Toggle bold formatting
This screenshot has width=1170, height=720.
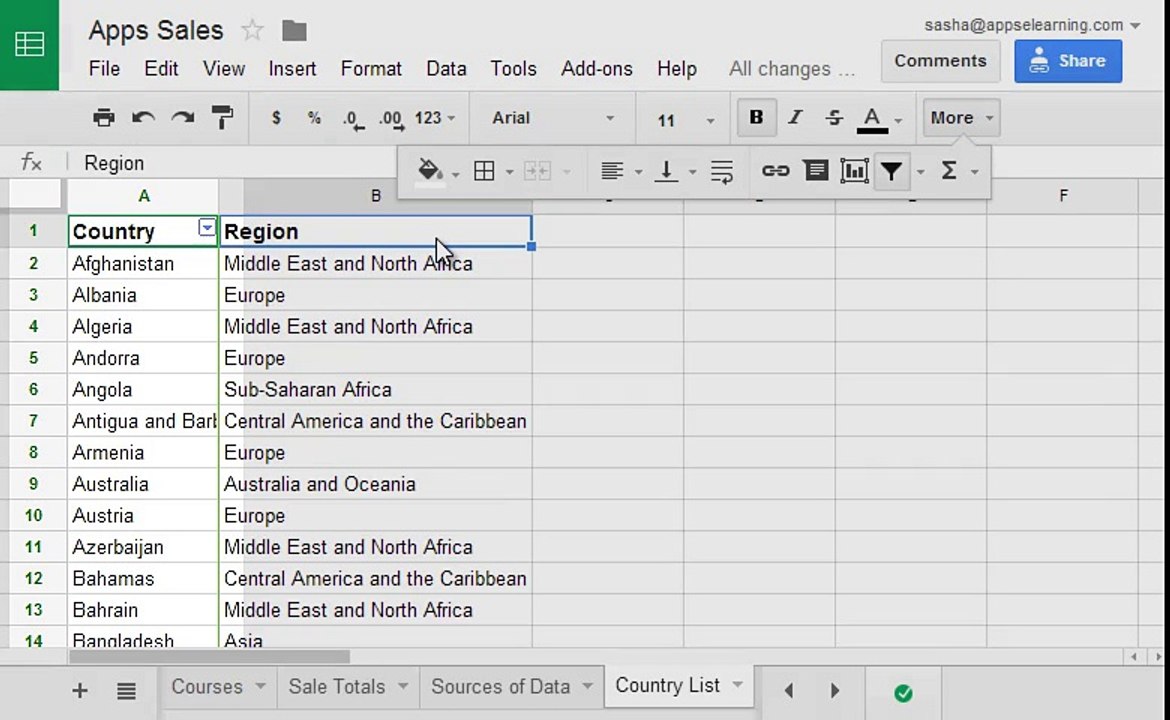pyautogui.click(x=757, y=118)
